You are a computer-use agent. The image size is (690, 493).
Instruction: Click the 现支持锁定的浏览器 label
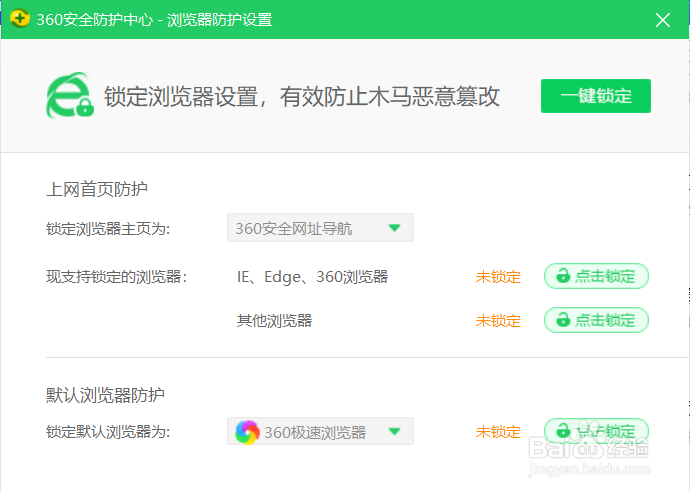[117, 277]
